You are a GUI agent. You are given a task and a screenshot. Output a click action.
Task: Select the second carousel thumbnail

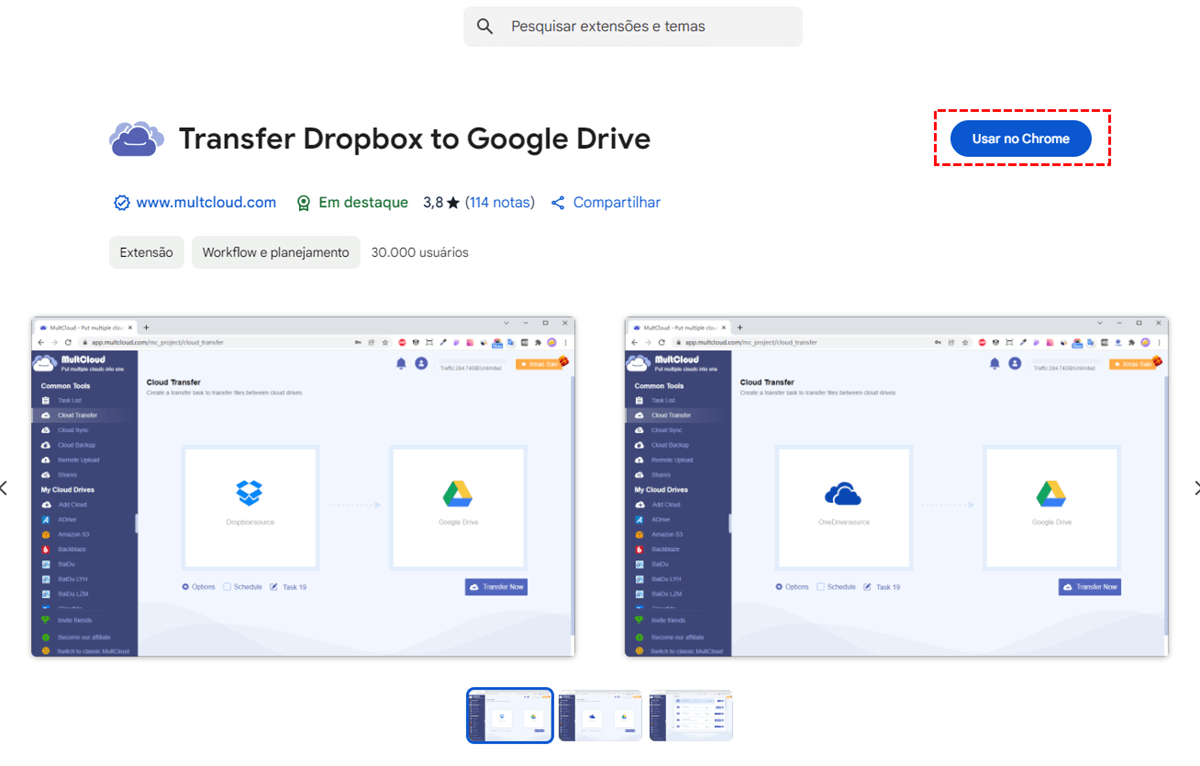(600, 715)
